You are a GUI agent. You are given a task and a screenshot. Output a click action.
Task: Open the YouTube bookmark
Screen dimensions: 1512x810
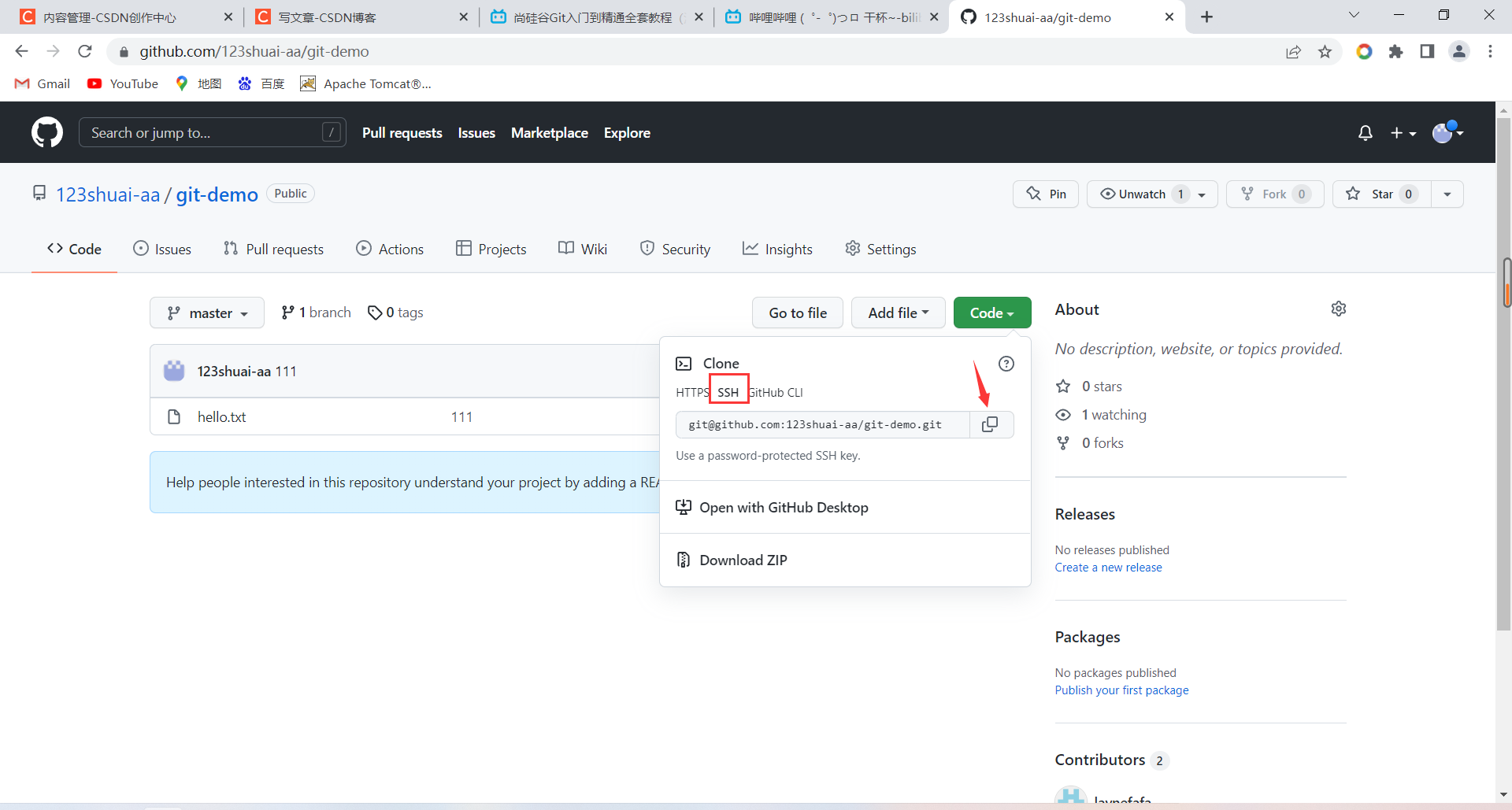click(123, 83)
